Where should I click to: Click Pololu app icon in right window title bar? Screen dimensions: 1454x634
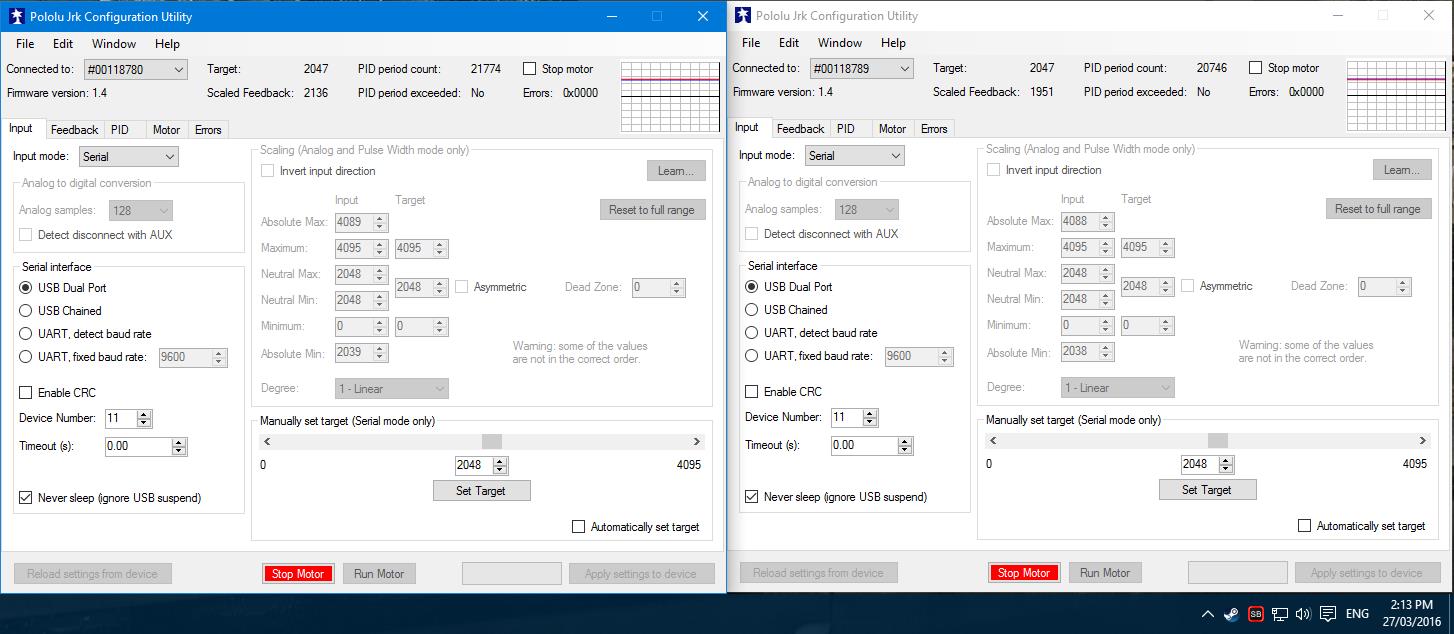(742, 15)
